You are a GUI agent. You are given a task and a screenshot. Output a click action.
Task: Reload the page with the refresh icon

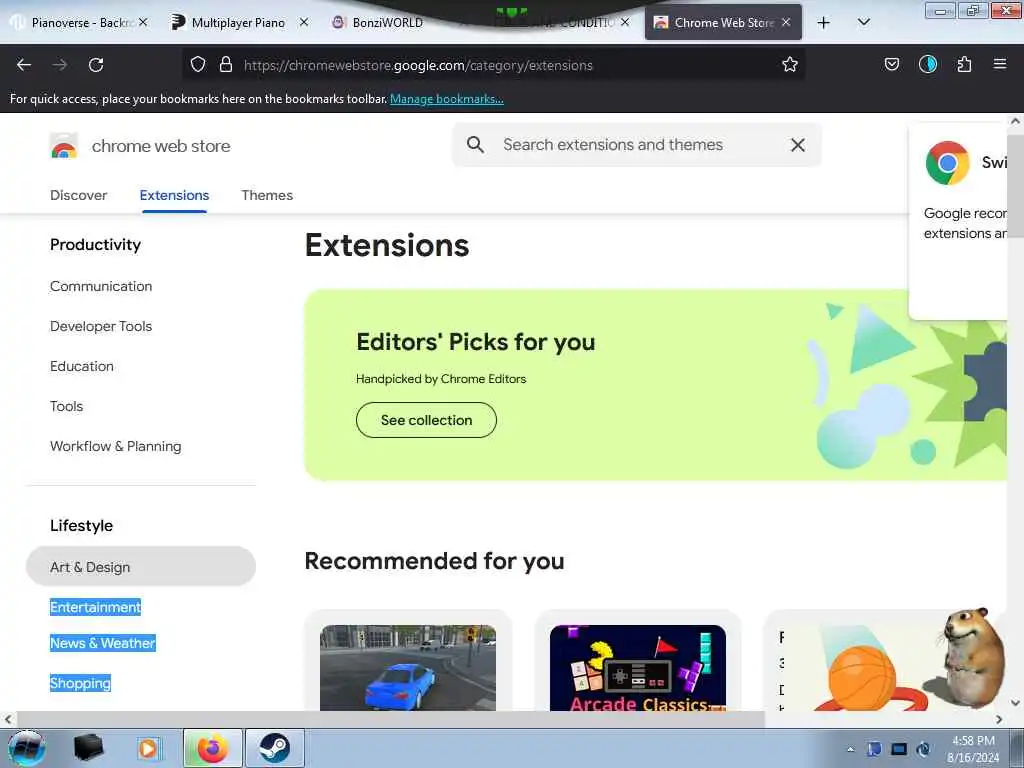click(96, 65)
